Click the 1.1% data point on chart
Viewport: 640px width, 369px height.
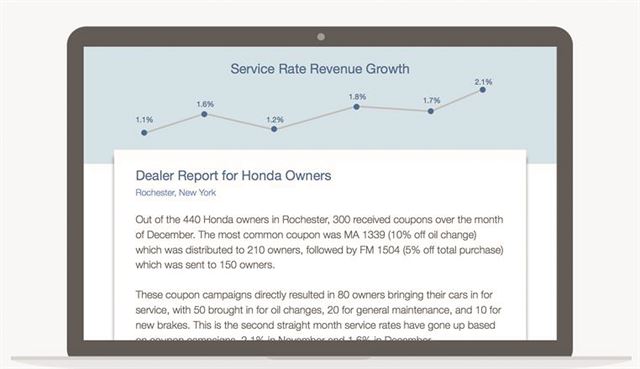coord(144,133)
